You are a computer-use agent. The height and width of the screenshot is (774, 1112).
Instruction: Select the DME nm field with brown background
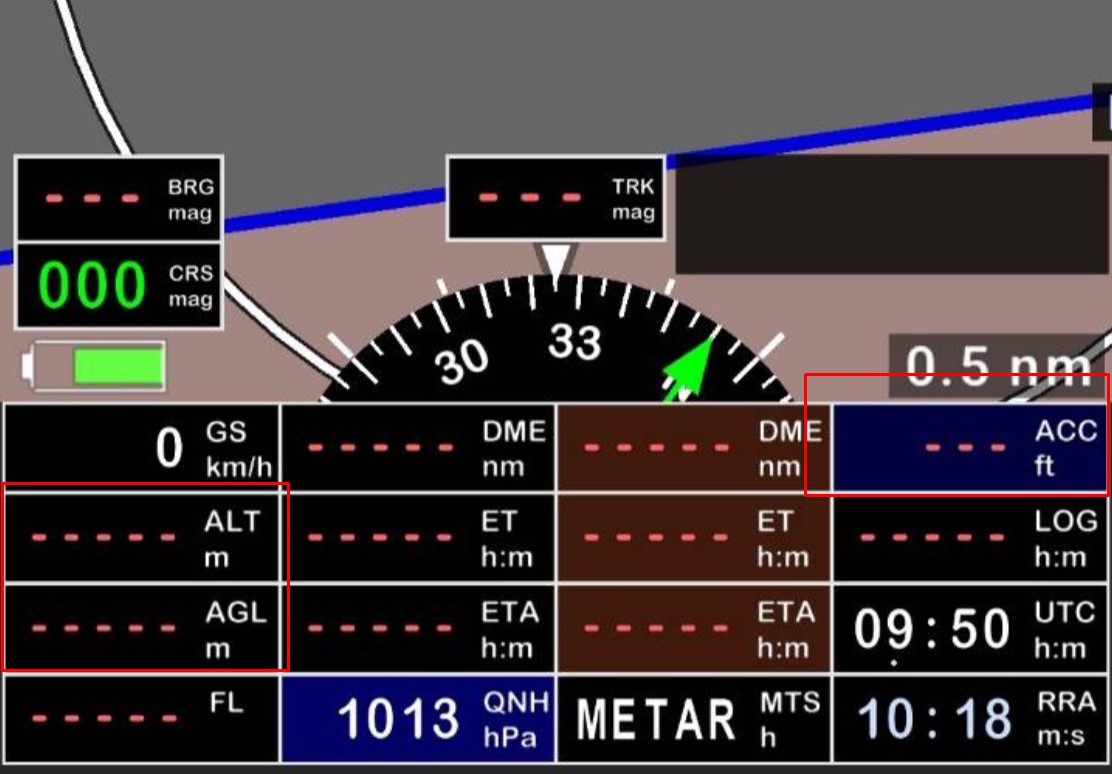click(x=693, y=448)
